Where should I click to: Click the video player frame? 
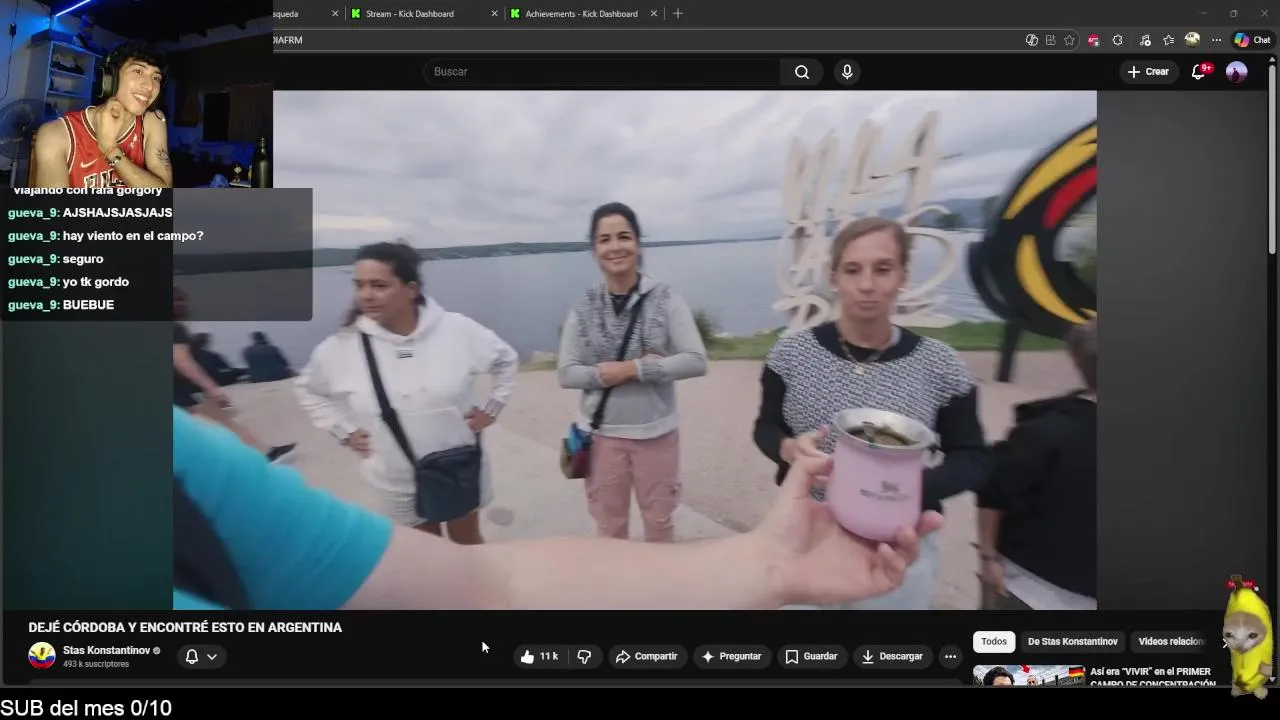[x=634, y=350]
